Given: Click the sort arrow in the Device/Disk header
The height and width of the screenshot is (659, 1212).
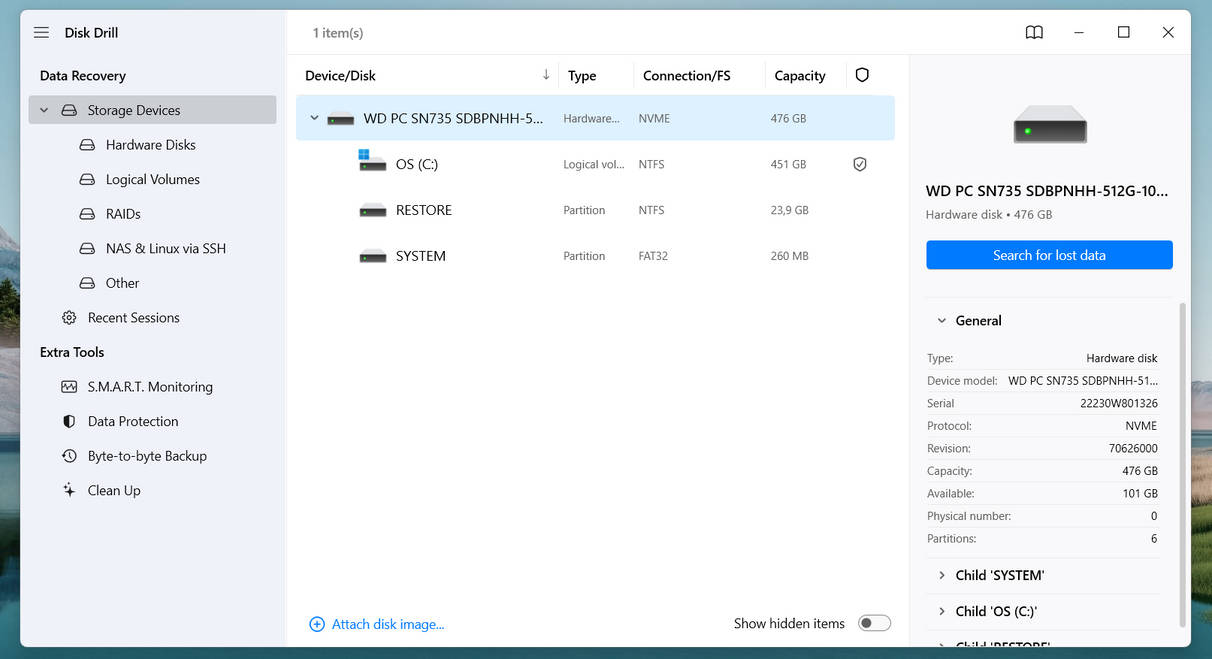Looking at the screenshot, I should (x=546, y=75).
